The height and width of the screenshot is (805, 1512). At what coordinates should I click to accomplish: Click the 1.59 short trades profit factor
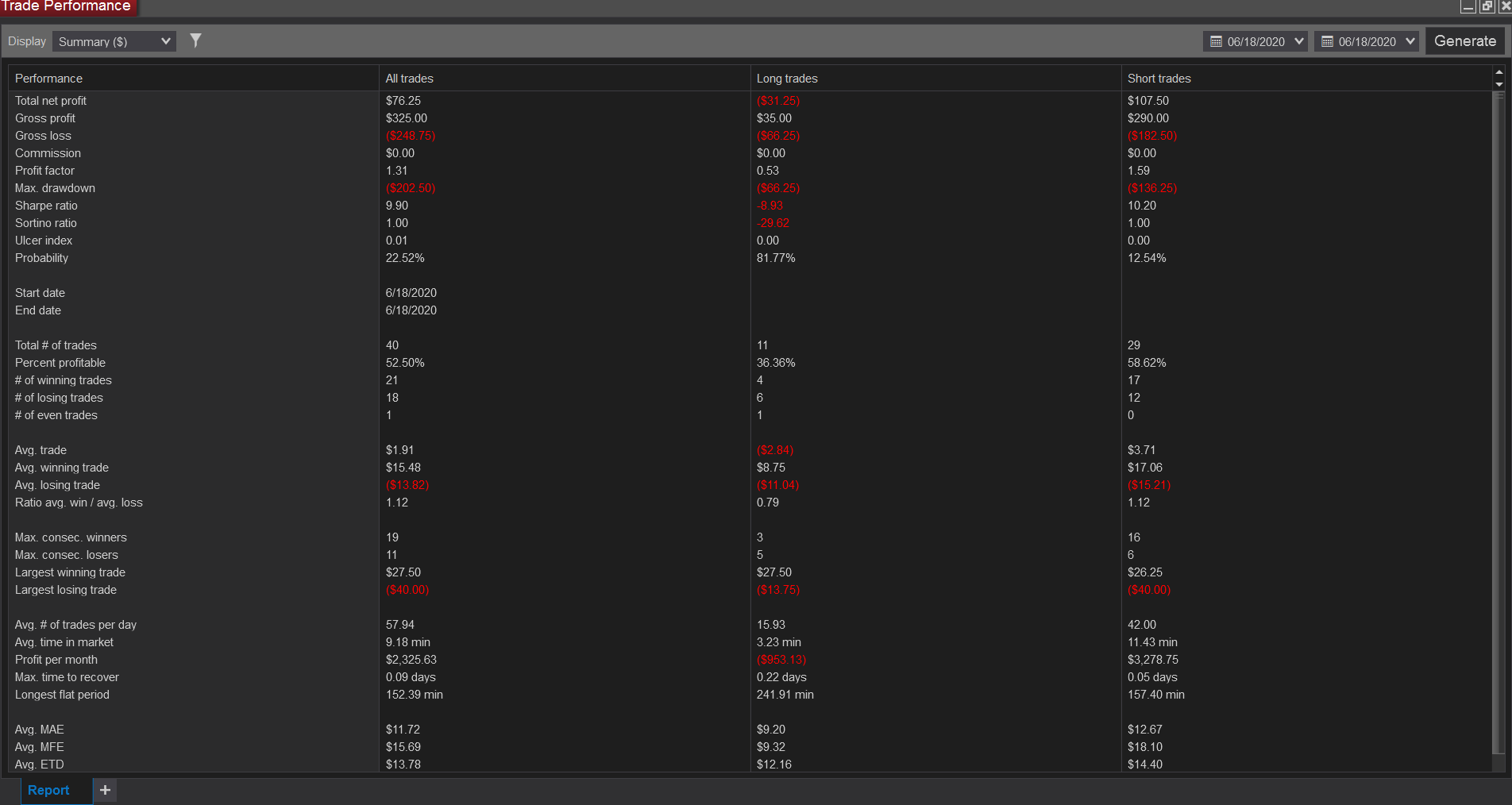tap(1139, 171)
